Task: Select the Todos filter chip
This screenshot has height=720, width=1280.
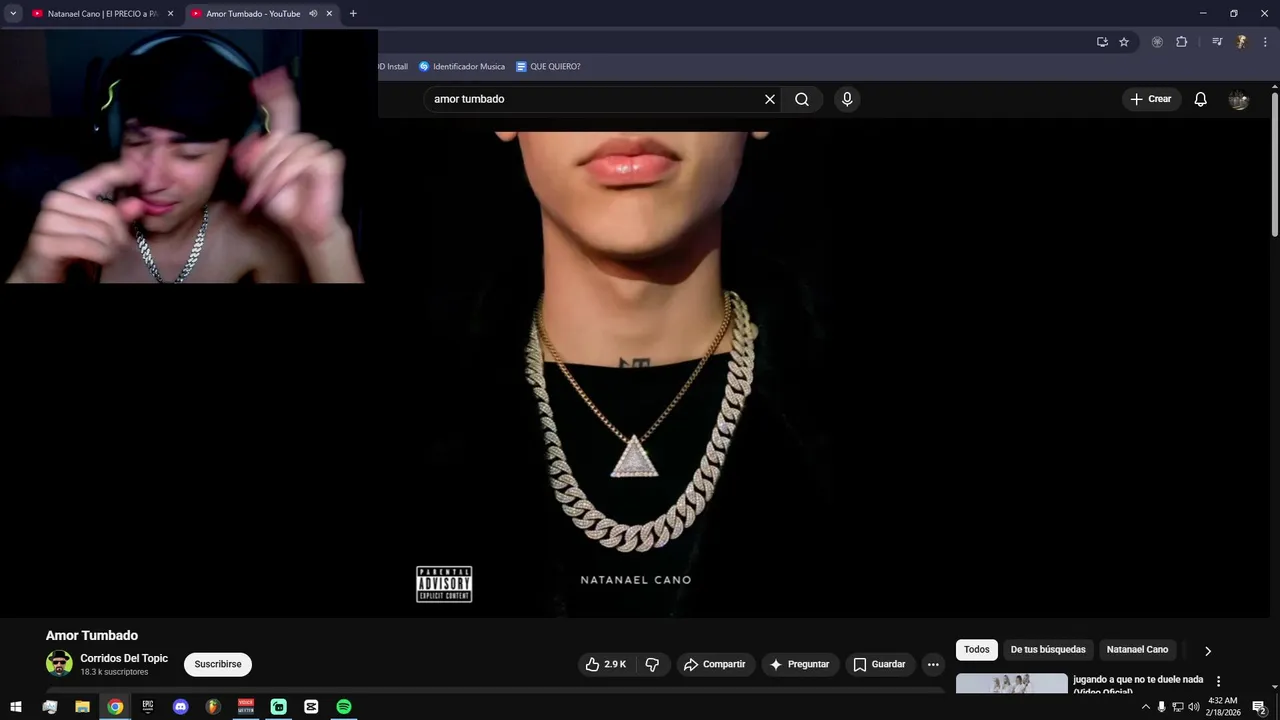Action: [x=977, y=650]
